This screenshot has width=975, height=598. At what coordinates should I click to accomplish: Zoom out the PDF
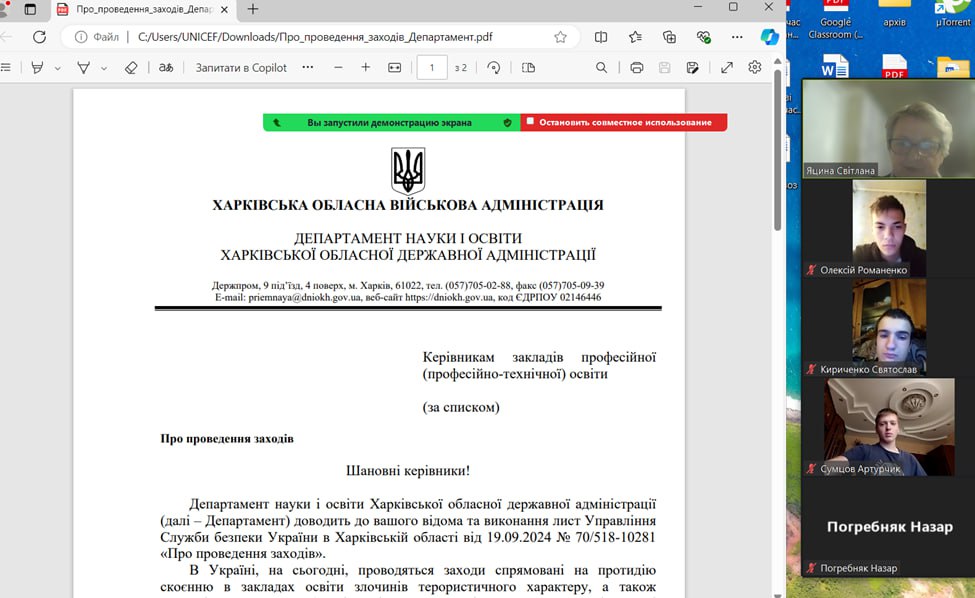click(x=338, y=67)
